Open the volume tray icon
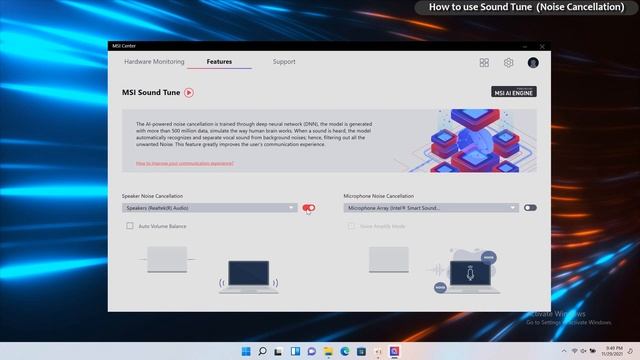The image size is (640, 360). pyautogui.click(x=583, y=351)
